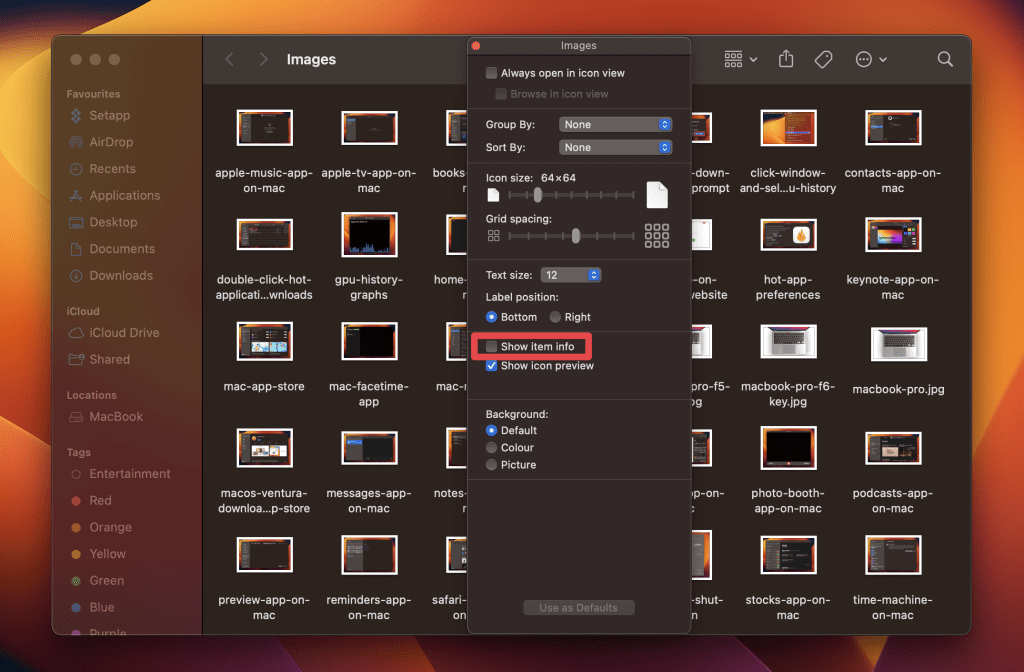This screenshot has width=1024, height=672.
Task: Click the small document icon size icon
Action: point(493,195)
